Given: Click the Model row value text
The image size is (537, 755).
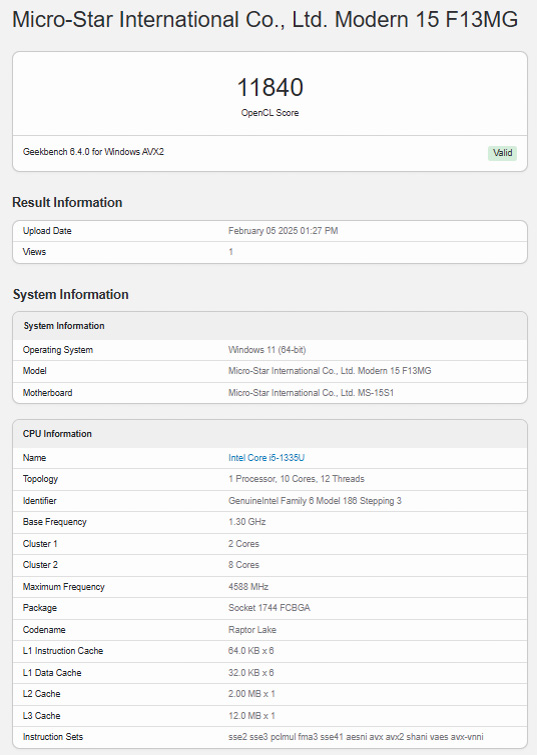Looking at the screenshot, I should coord(330,371).
